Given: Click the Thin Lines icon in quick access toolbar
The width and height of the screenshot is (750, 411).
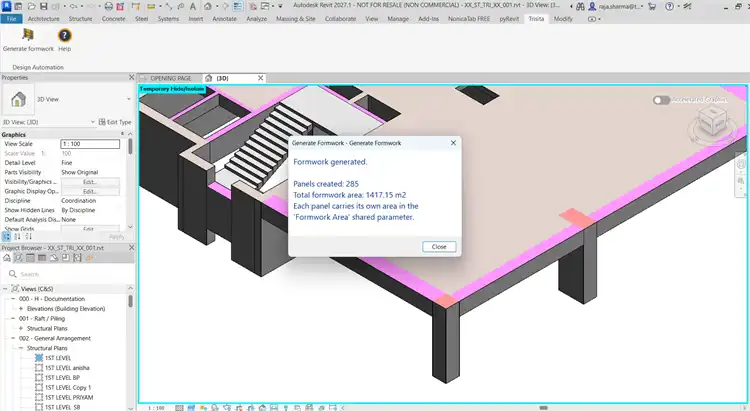Looking at the screenshot, I should tap(238, 6).
